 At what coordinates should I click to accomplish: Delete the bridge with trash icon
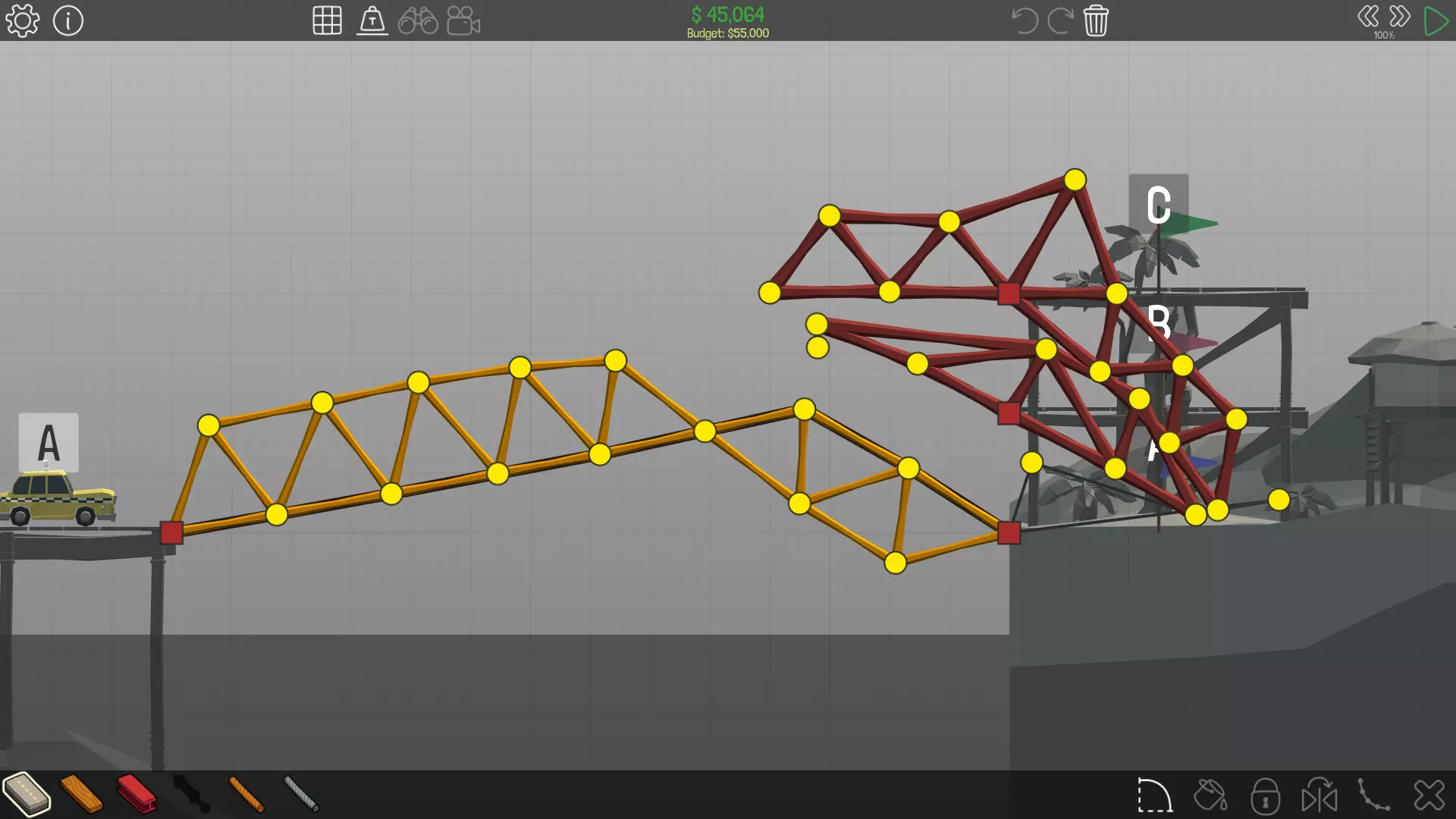[x=1096, y=20]
